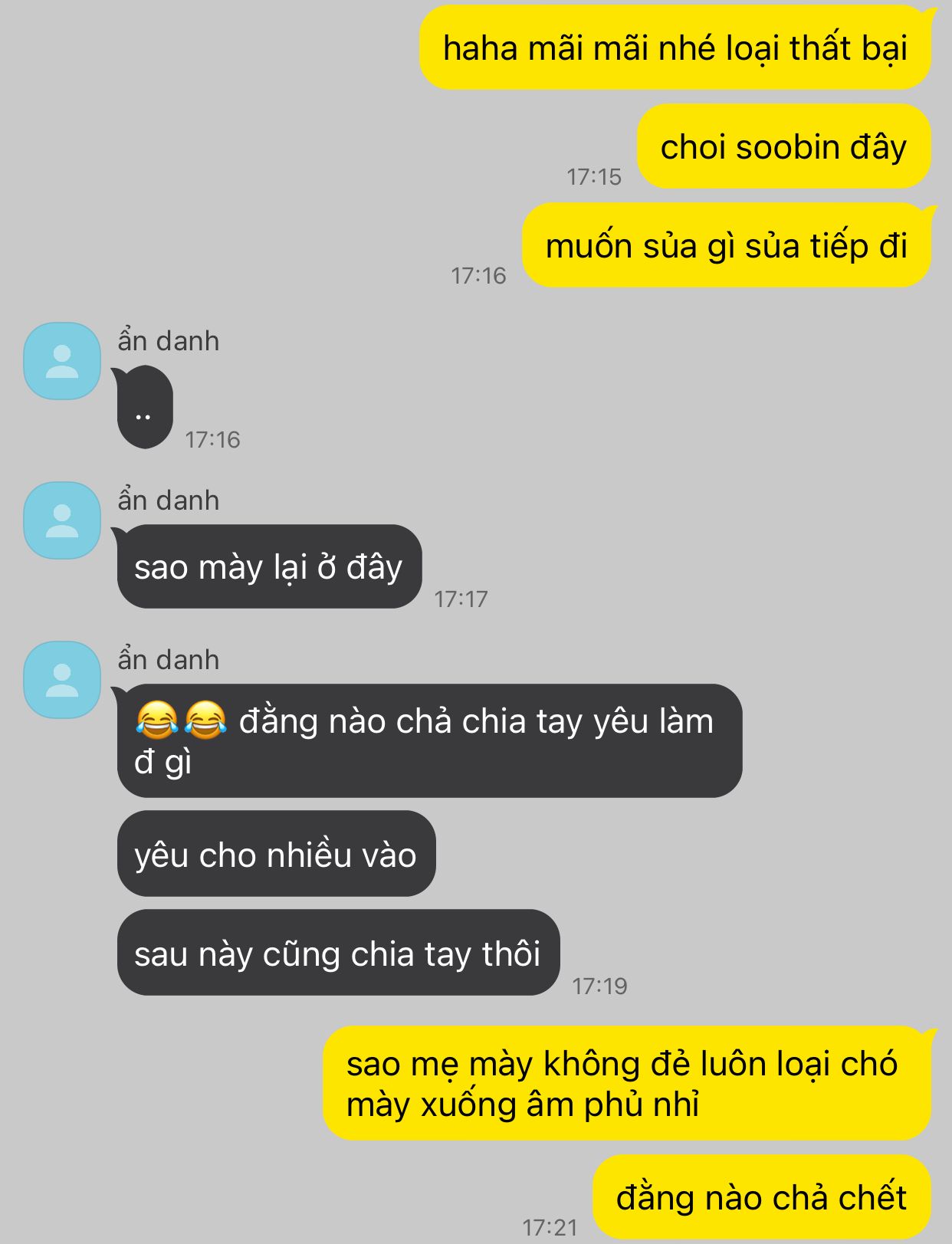Open 'ẩn danh' name above 'sao mày lại ở đây'
The height and width of the screenshot is (1244, 952).
tap(169, 501)
